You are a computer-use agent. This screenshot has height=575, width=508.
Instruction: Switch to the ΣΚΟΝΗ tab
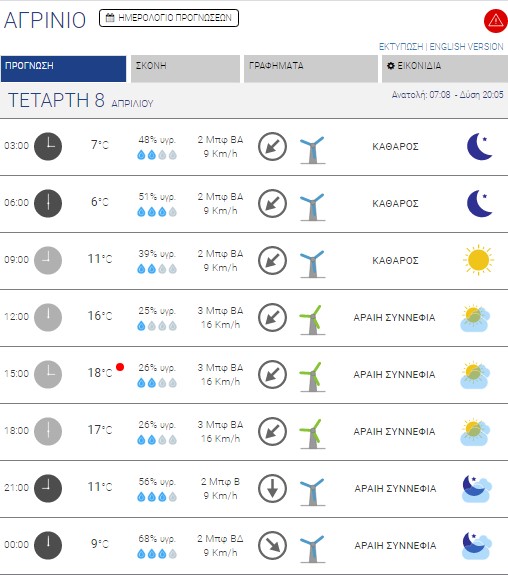[x=185, y=69]
